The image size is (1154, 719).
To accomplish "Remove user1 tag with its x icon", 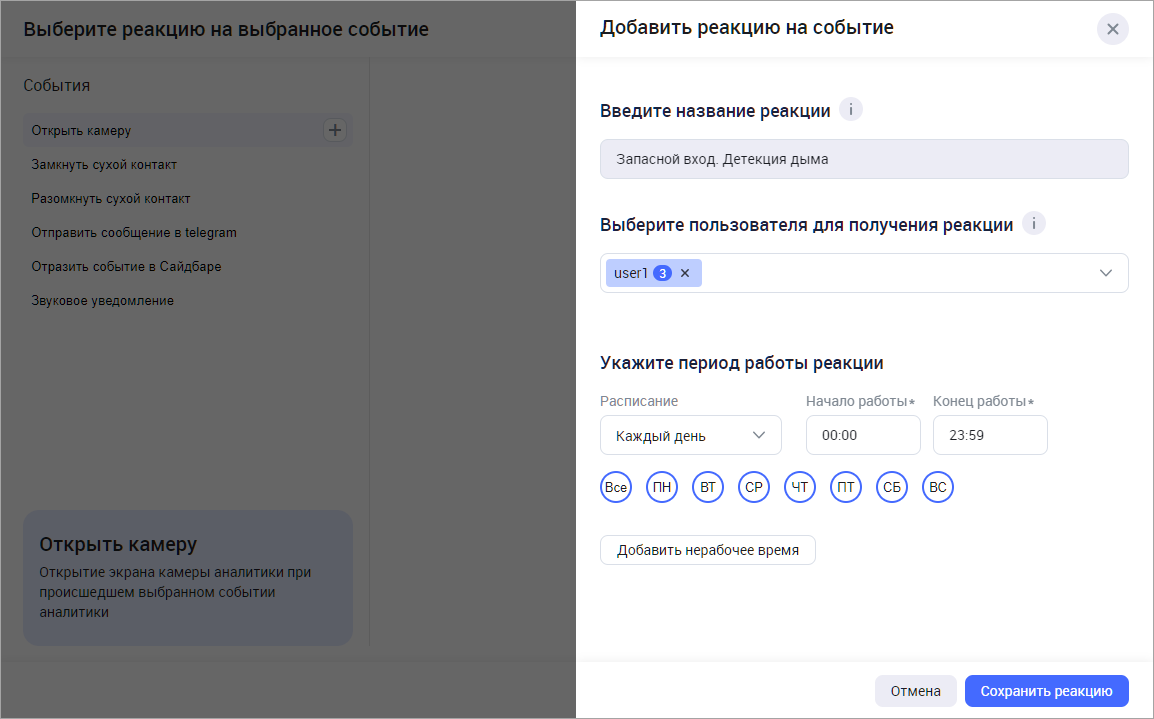I will [685, 273].
